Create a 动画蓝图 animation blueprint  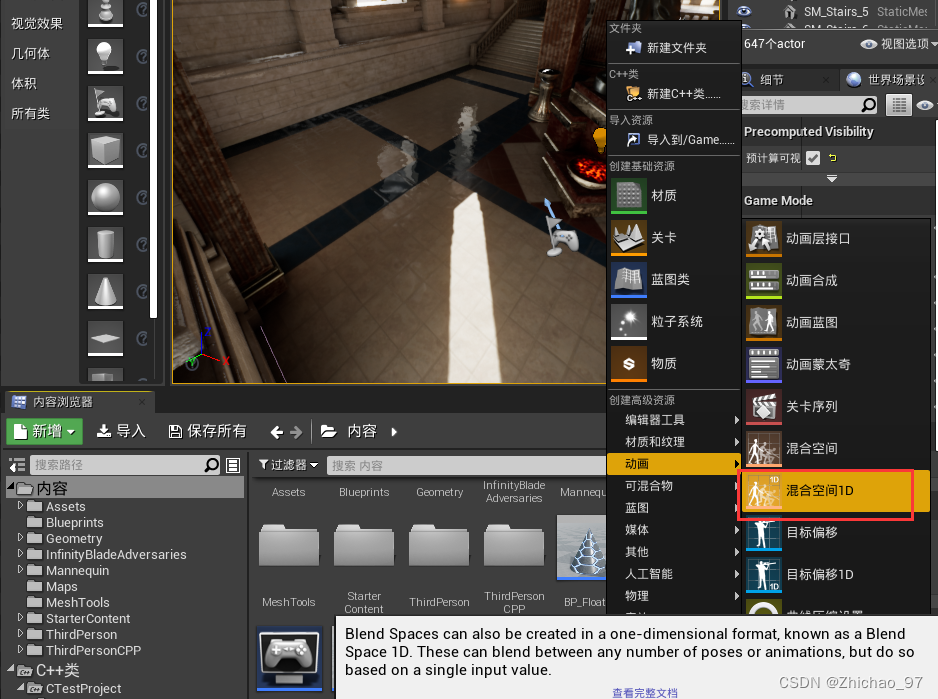click(x=835, y=322)
